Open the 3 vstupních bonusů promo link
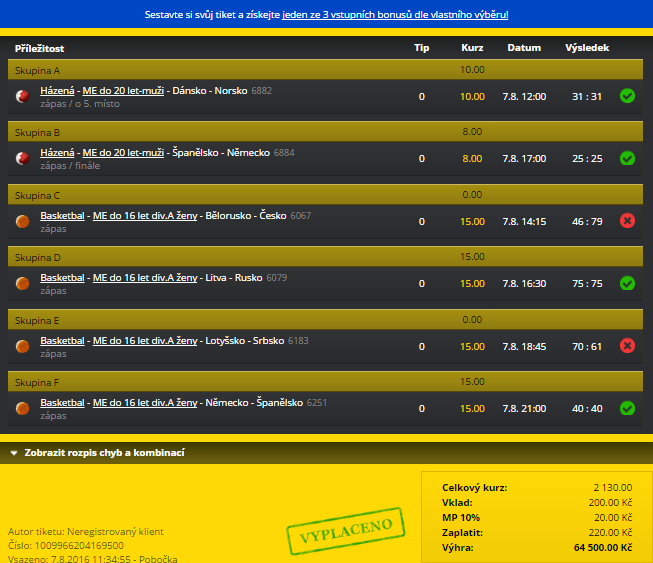 pos(394,16)
